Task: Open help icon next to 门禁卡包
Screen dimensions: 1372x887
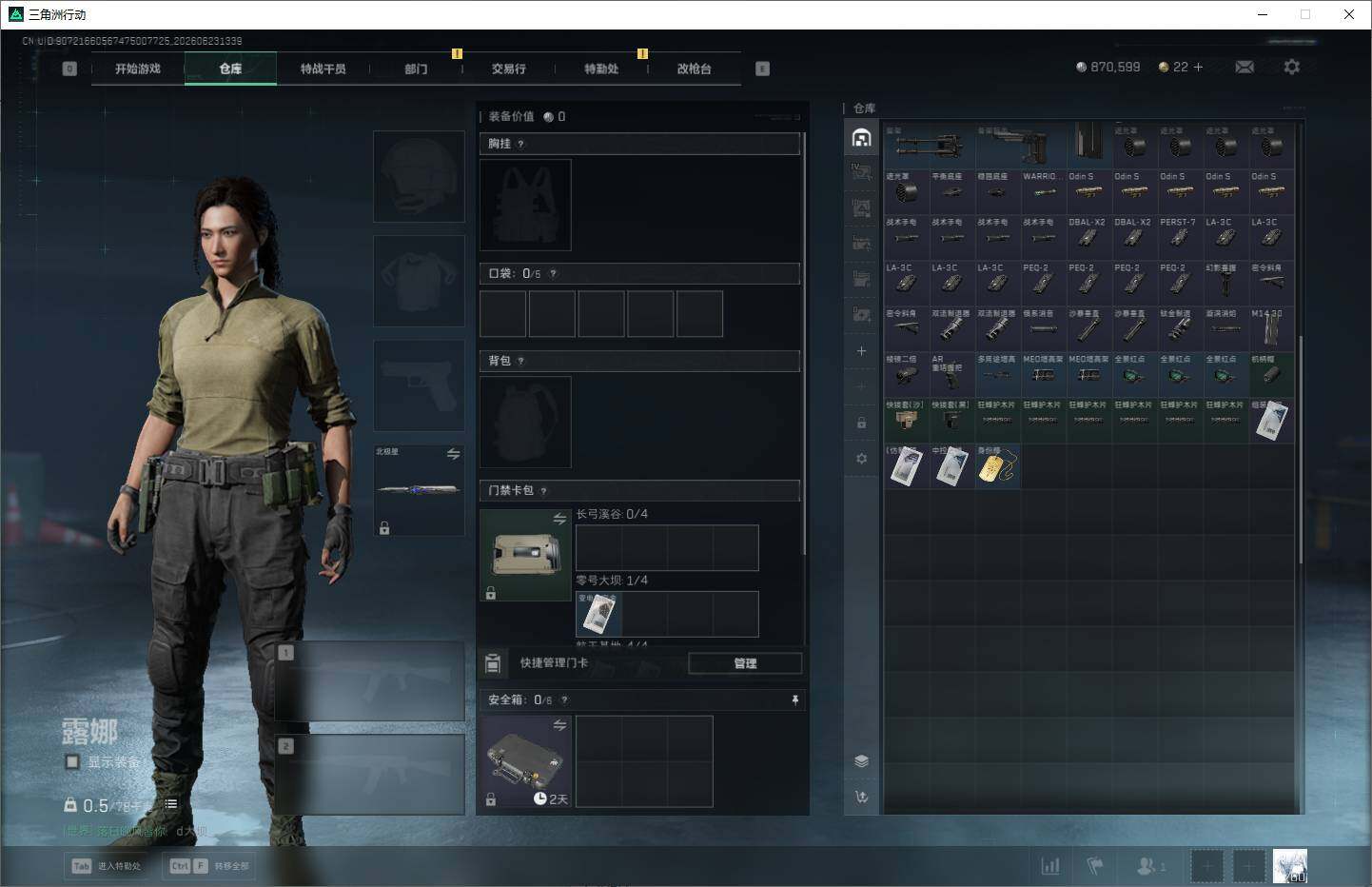Action: coord(543,491)
